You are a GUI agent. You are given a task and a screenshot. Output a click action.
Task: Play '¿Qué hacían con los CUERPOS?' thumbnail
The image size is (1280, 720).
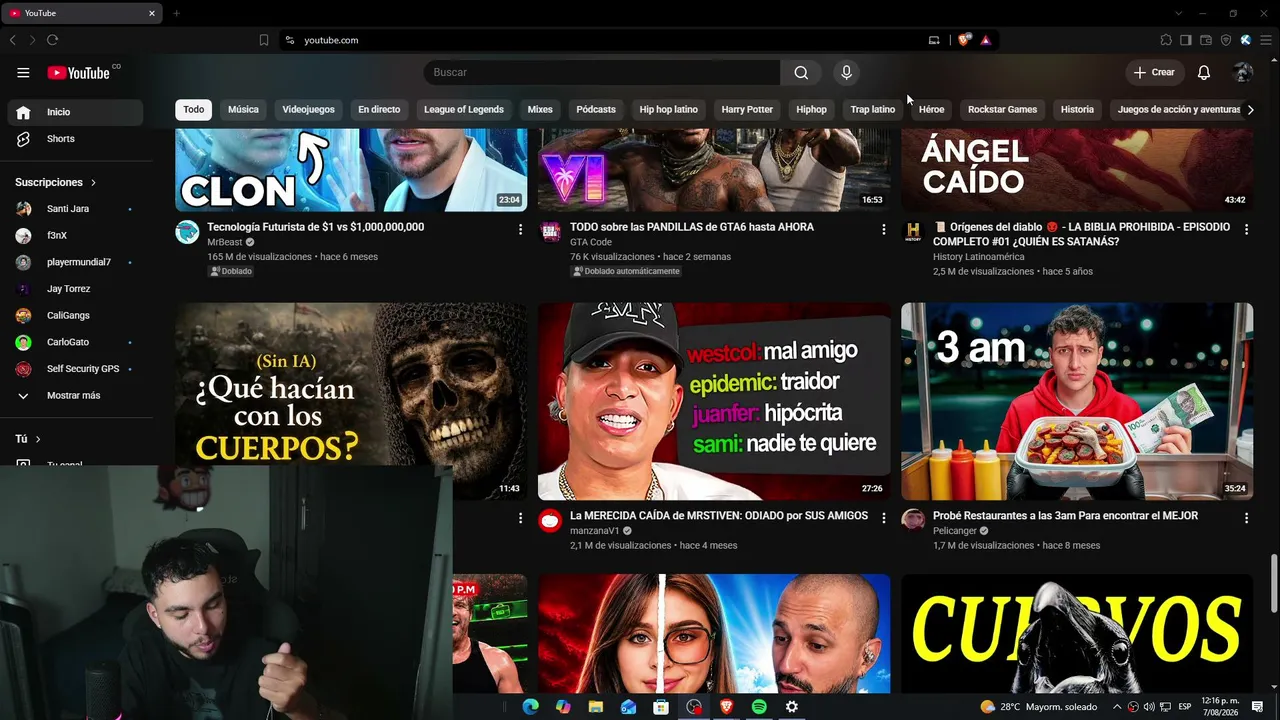[351, 385]
